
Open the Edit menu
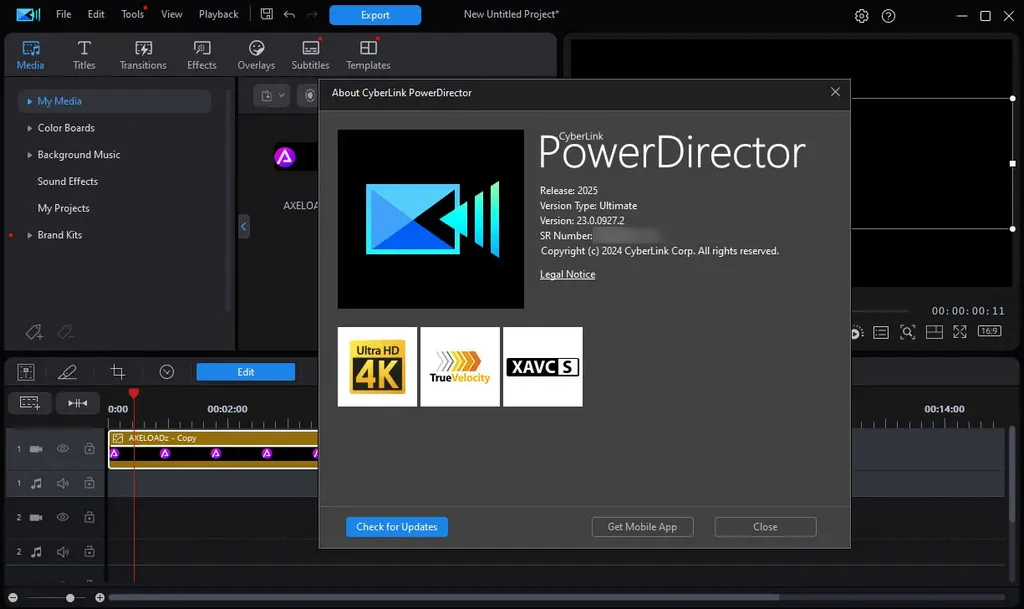96,14
